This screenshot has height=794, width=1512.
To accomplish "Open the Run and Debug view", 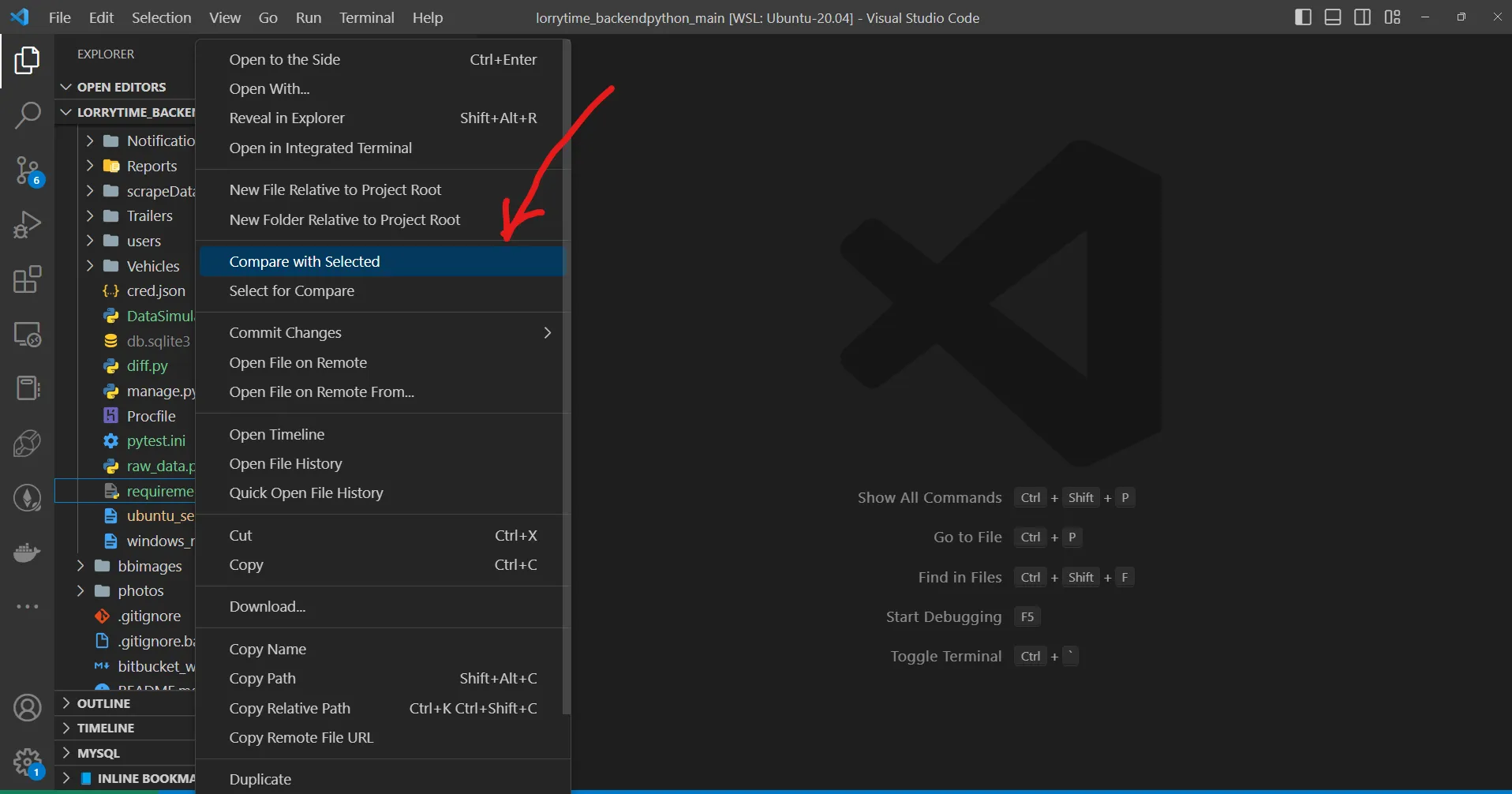I will click(27, 225).
